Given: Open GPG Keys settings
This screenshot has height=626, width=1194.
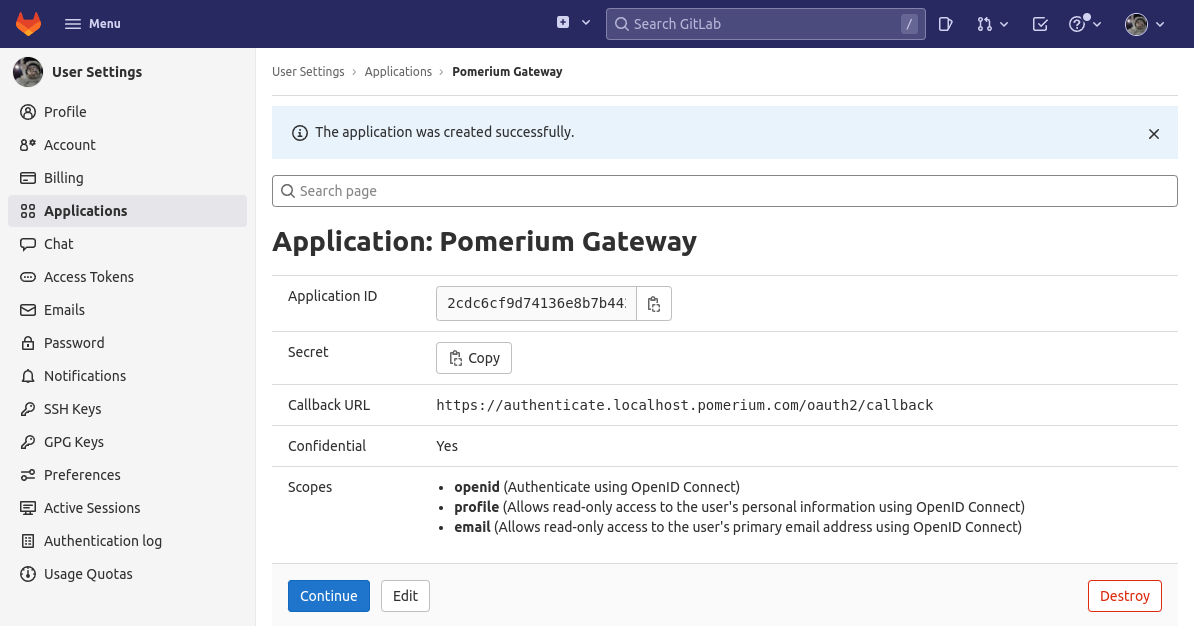Looking at the screenshot, I should (75, 441).
